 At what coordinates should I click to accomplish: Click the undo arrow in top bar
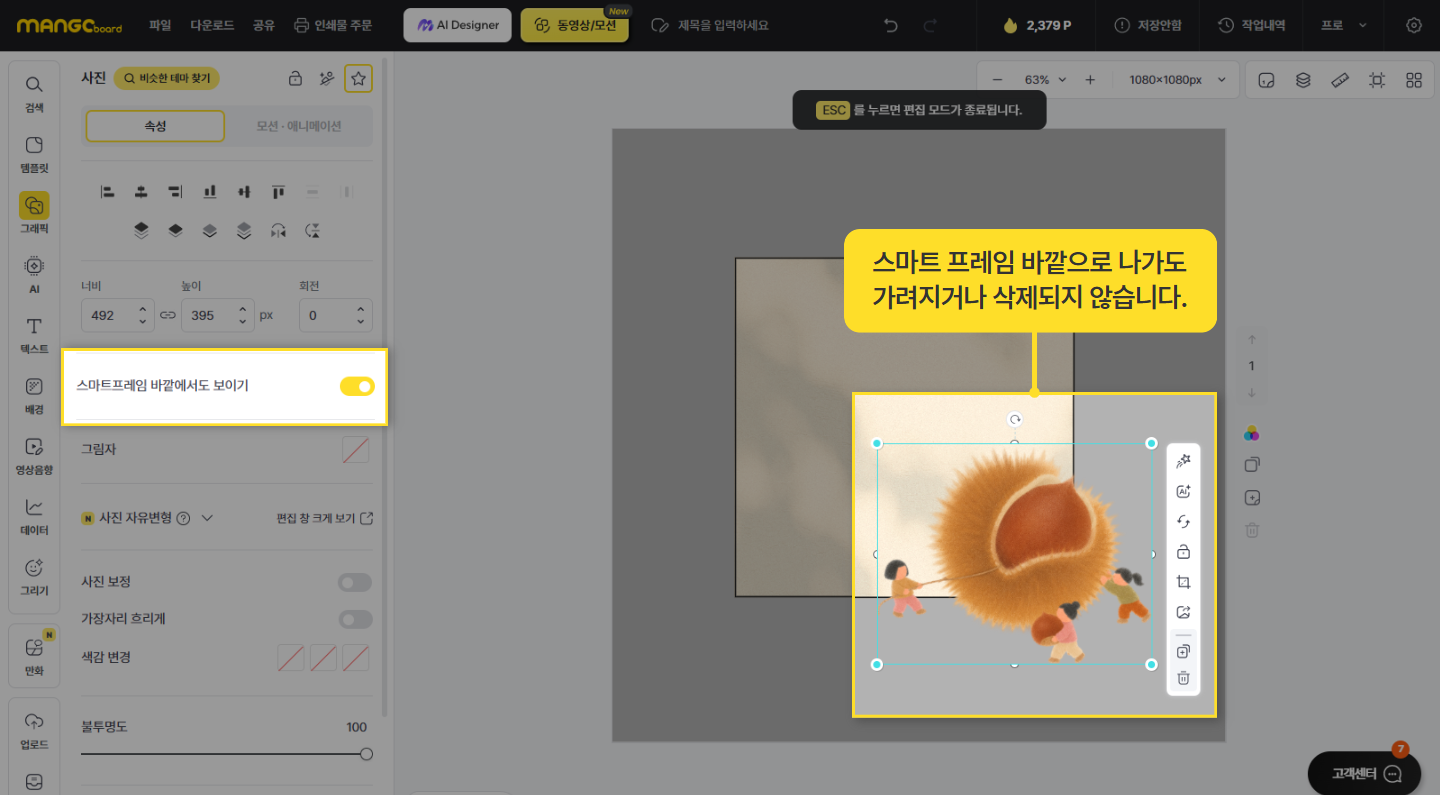click(x=891, y=25)
